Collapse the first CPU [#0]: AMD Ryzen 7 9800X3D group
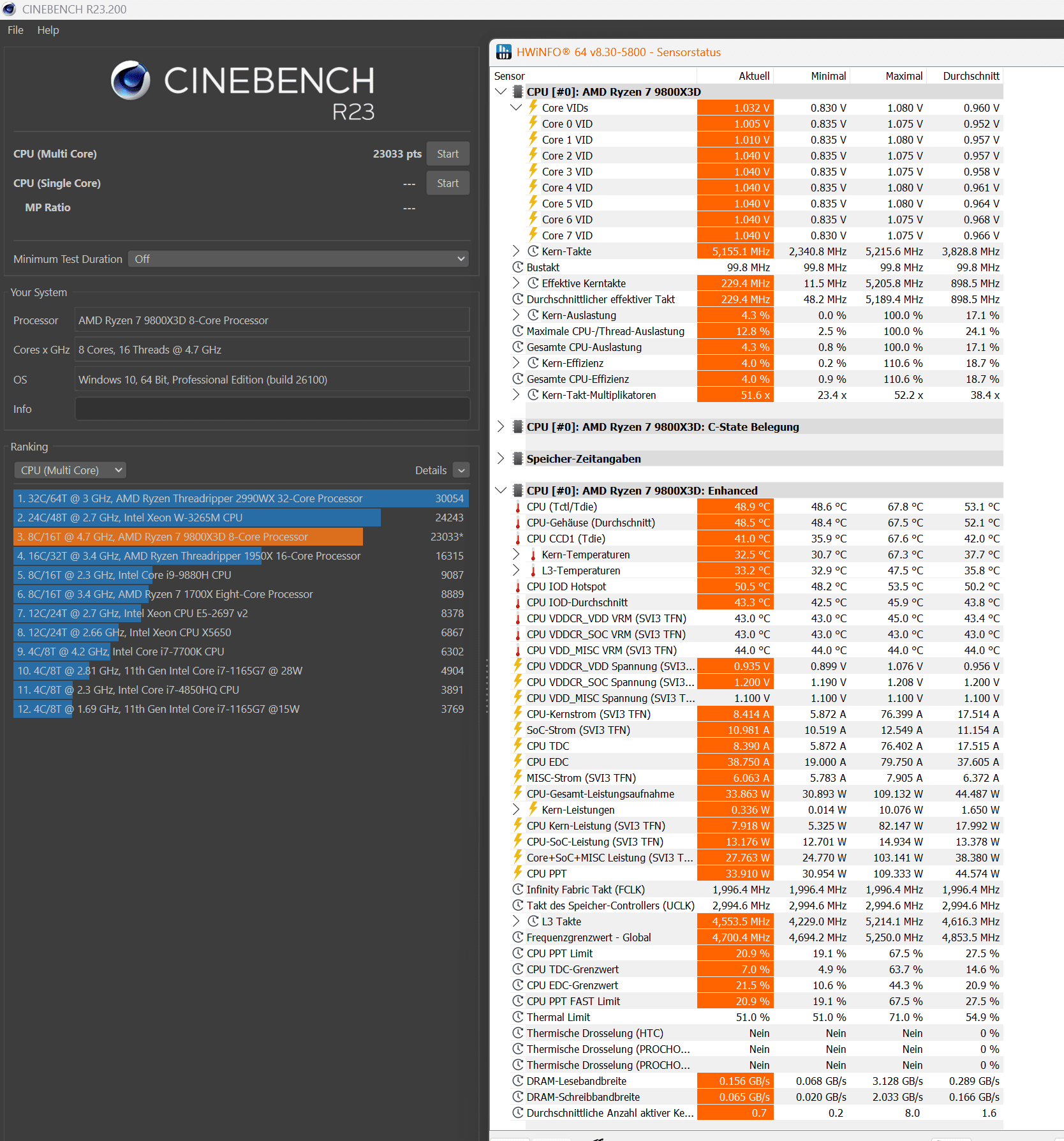Viewport: 1064px width, 1141px height. [x=501, y=92]
